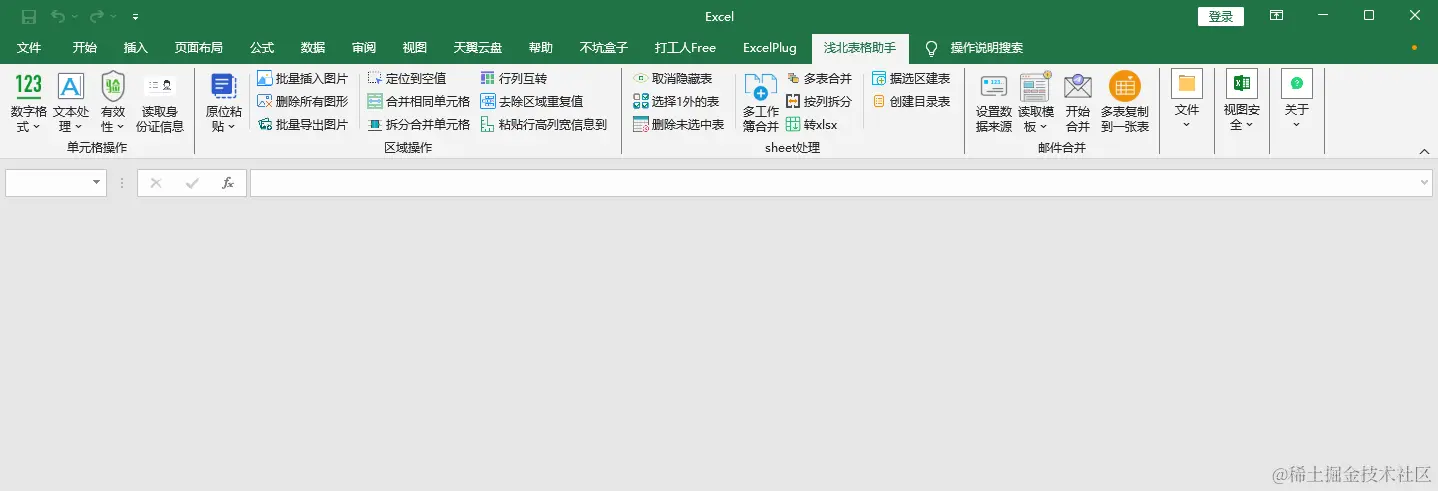Viewport: 1438px width, 491px height.
Task: Click the Undo arrow button
Action: tap(58, 17)
